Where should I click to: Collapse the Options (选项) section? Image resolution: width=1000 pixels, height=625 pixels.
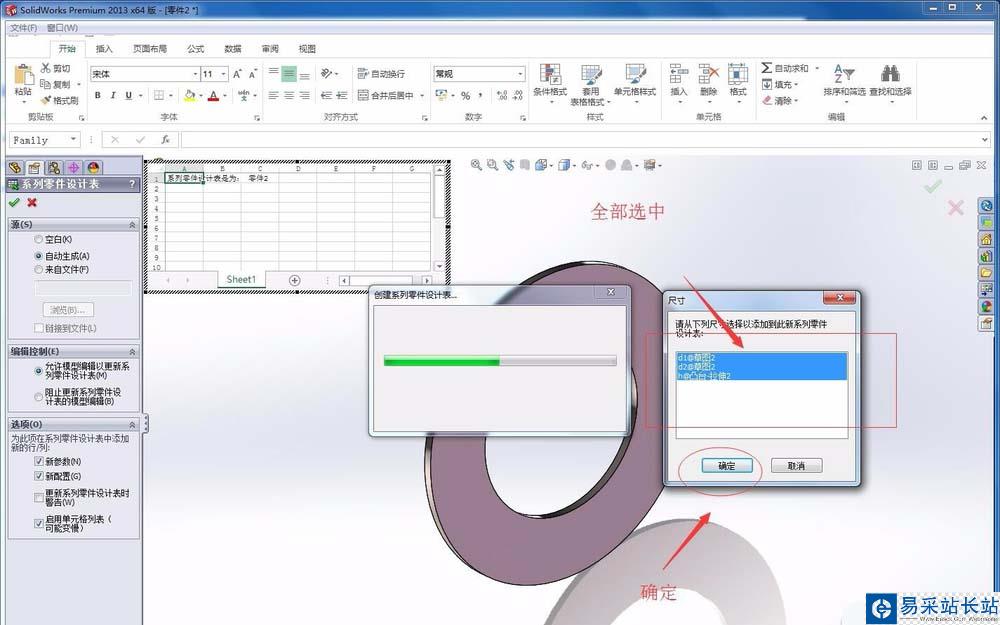pos(133,424)
